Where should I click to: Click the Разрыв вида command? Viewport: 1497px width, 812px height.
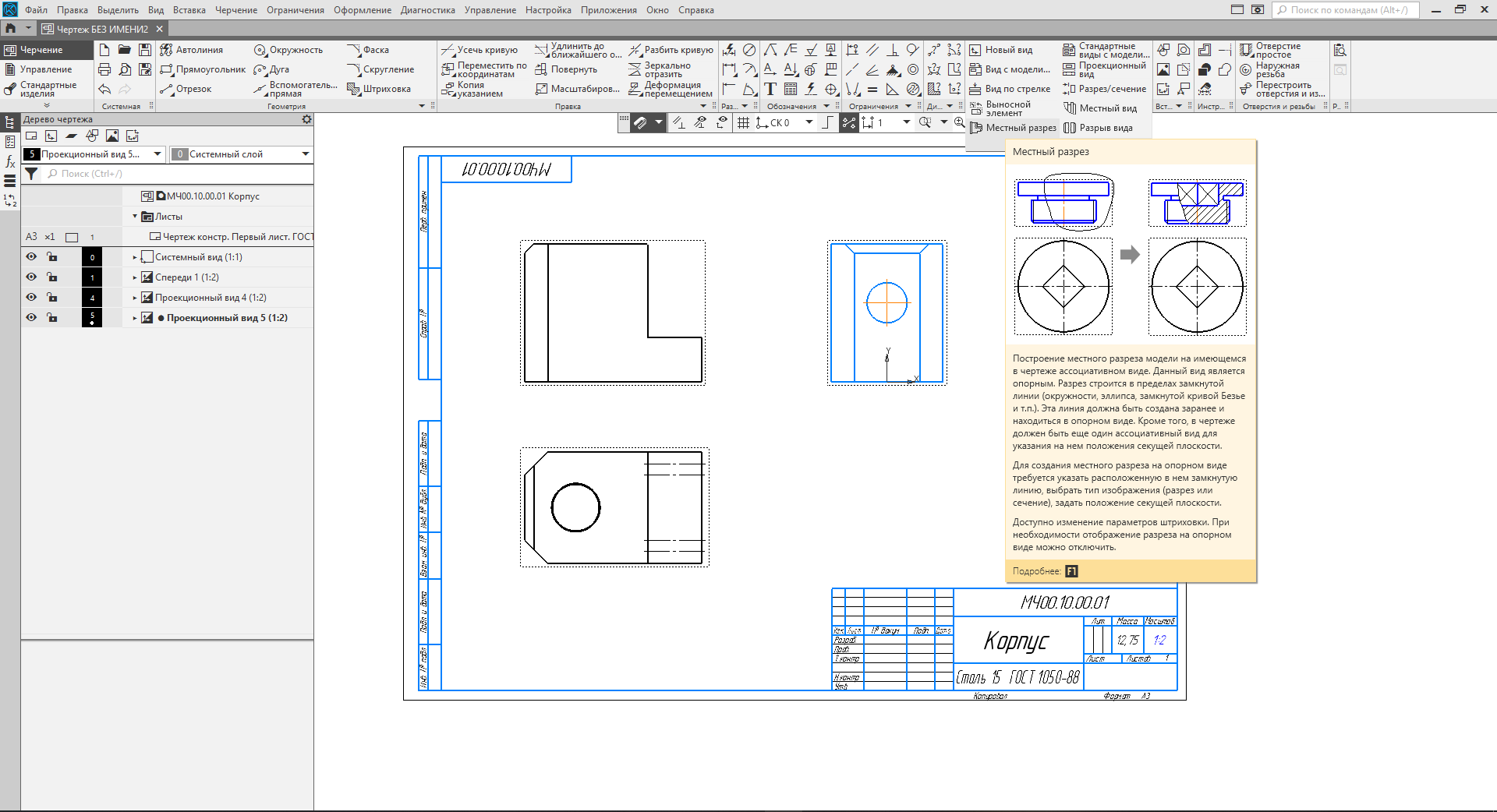click(x=1098, y=128)
